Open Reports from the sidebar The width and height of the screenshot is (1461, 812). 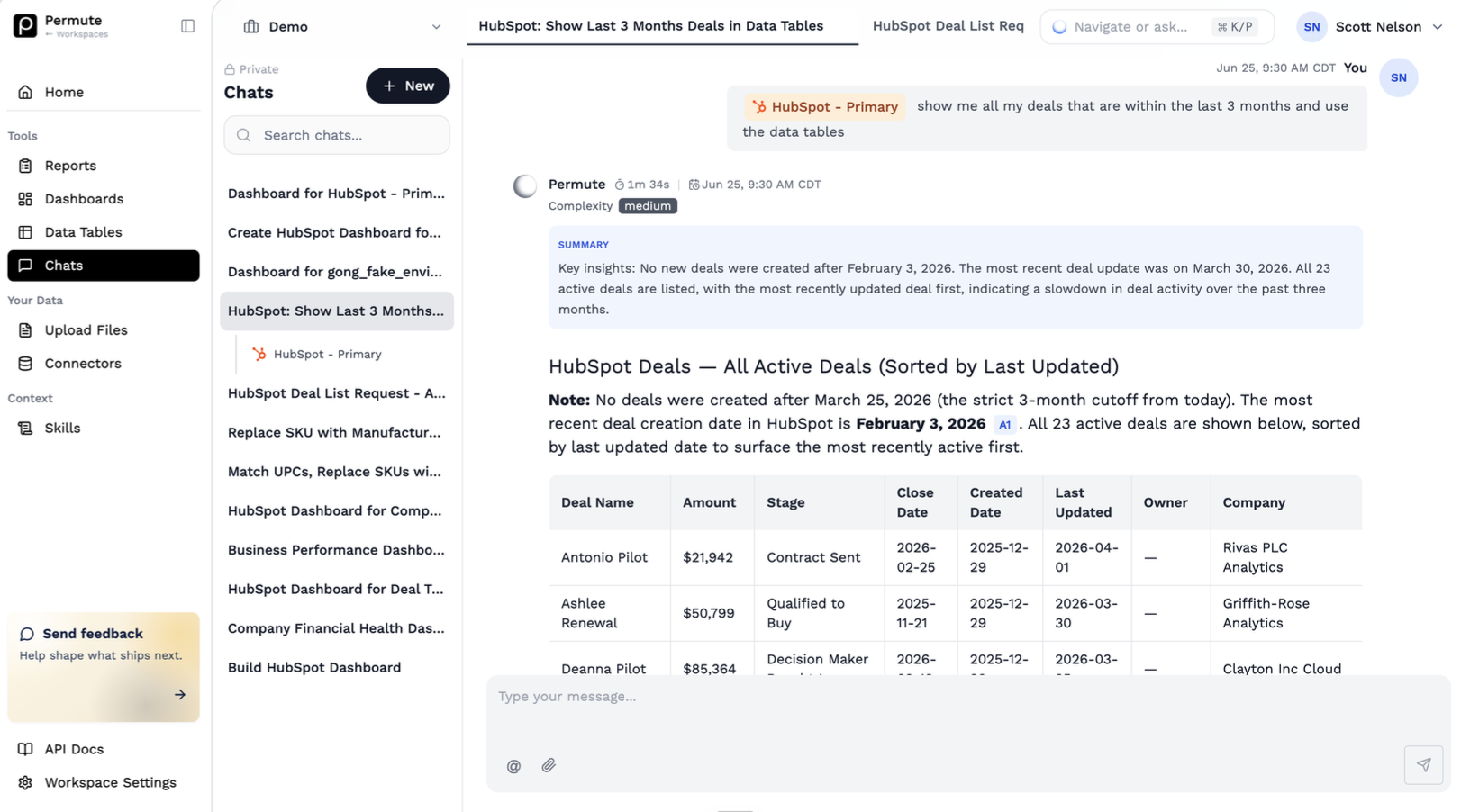point(104,166)
